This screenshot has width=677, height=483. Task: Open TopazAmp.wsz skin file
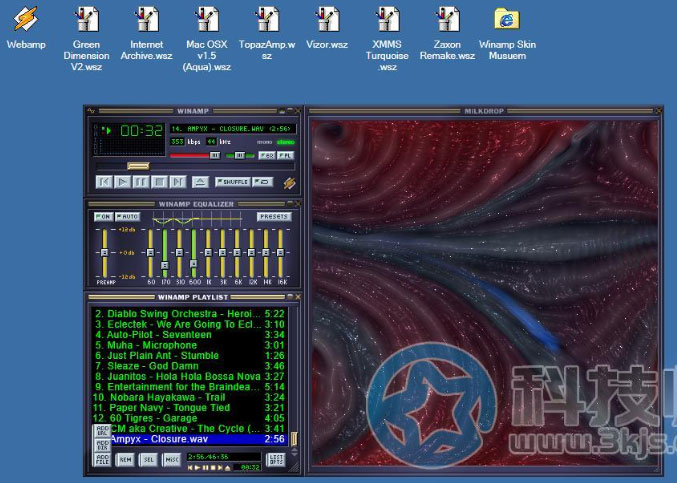(x=267, y=33)
